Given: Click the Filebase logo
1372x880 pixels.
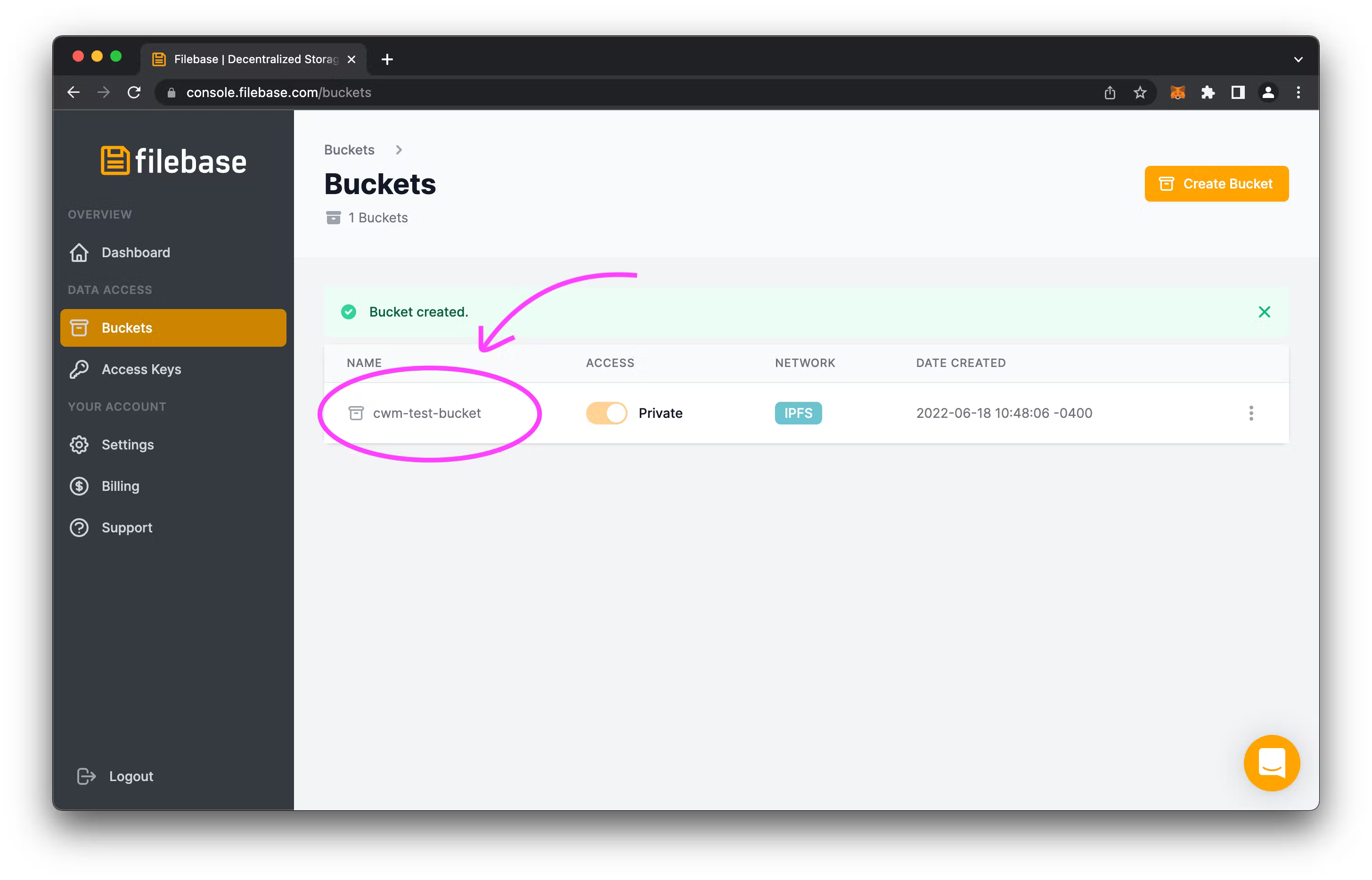Looking at the screenshot, I should tap(172, 161).
